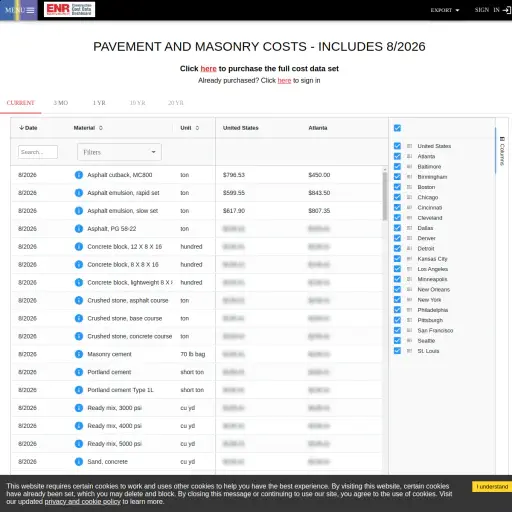Switch to the 10 YR tab
Image resolution: width=512 pixels, height=512 pixels.
pos(137,103)
